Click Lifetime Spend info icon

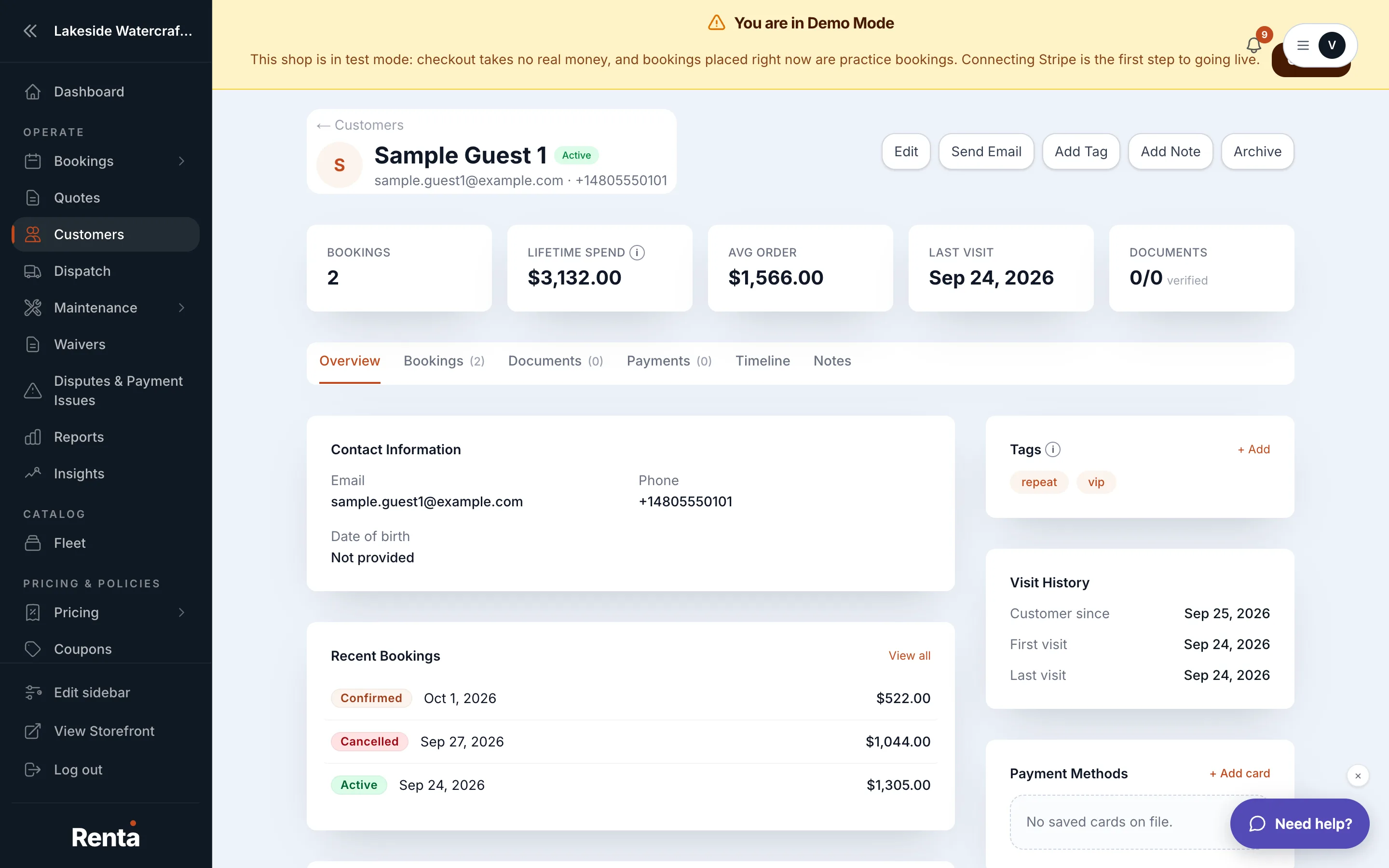(x=637, y=253)
